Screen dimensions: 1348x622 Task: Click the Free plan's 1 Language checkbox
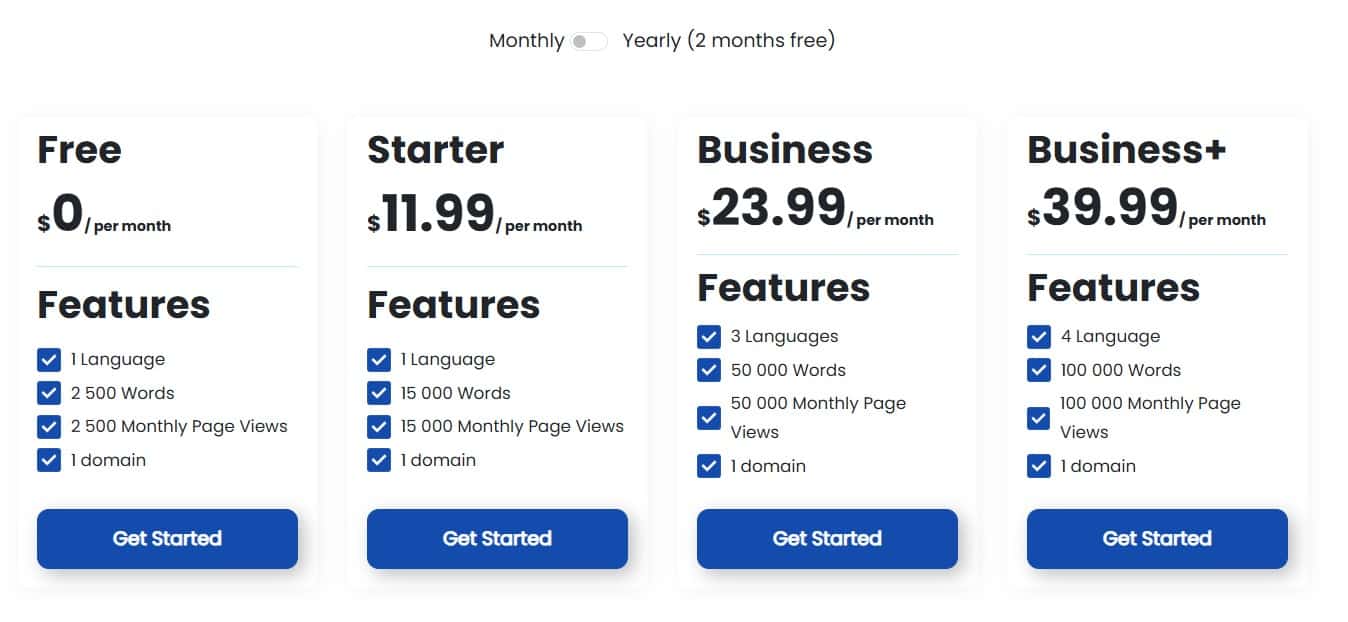(x=49, y=360)
